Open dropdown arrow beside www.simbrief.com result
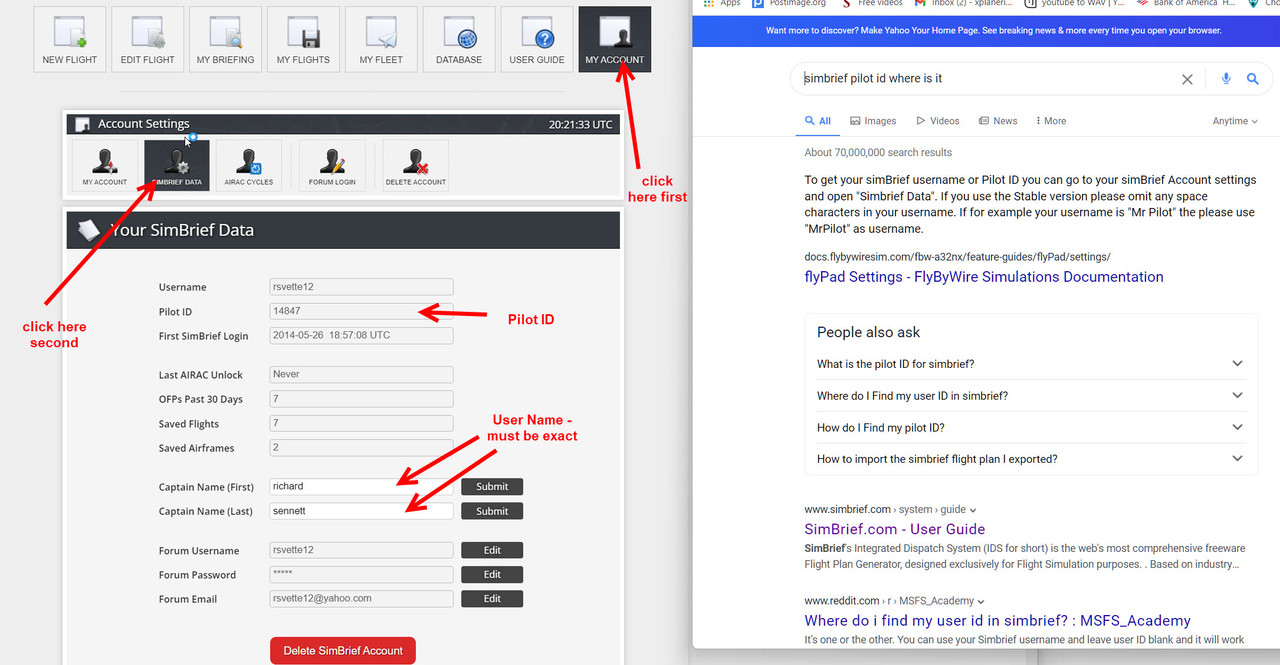1280x665 pixels. [973, 510]
